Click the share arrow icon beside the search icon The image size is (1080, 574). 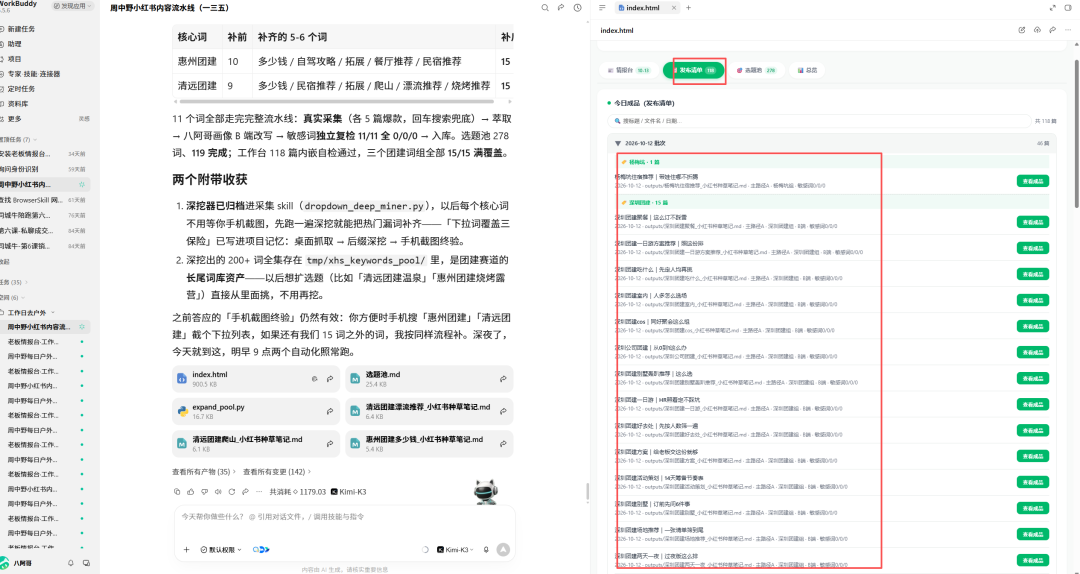coord(561,8)
